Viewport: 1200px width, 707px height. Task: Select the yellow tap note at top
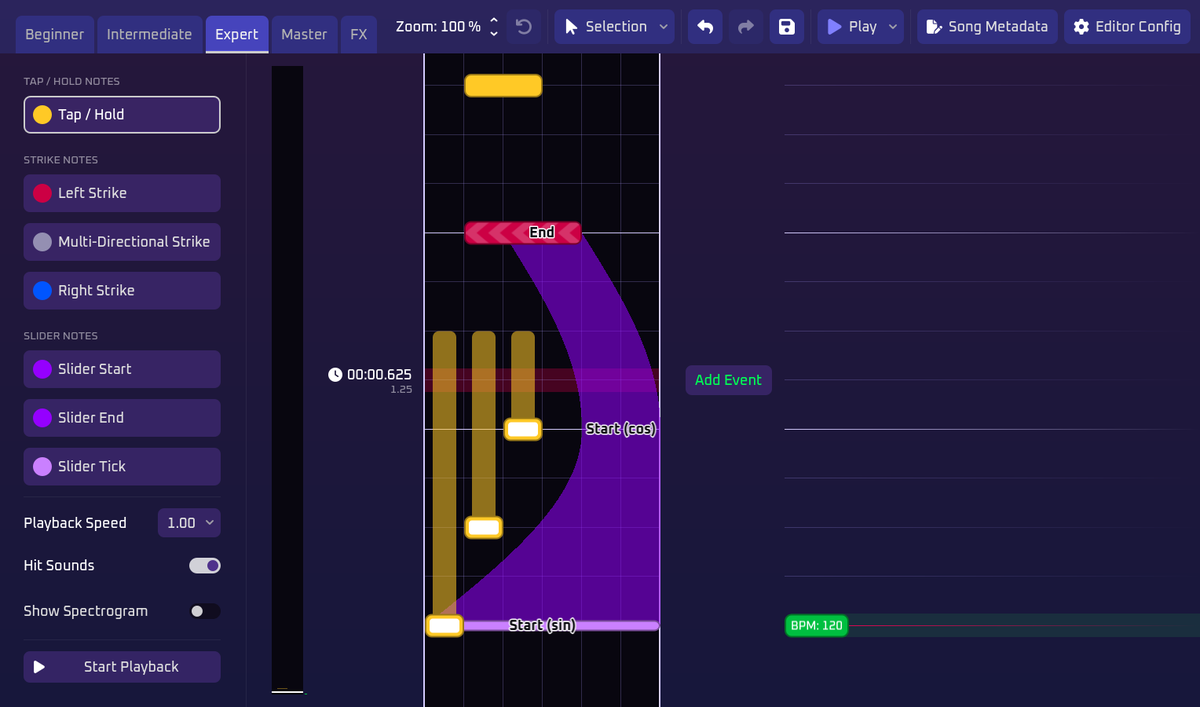tap(503, 86)
